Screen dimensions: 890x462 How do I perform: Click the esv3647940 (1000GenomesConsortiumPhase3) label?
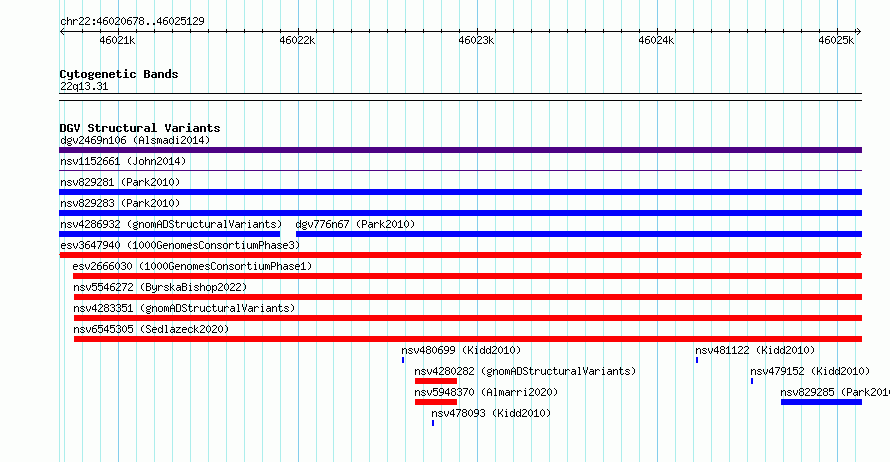[x=180, y=245]
